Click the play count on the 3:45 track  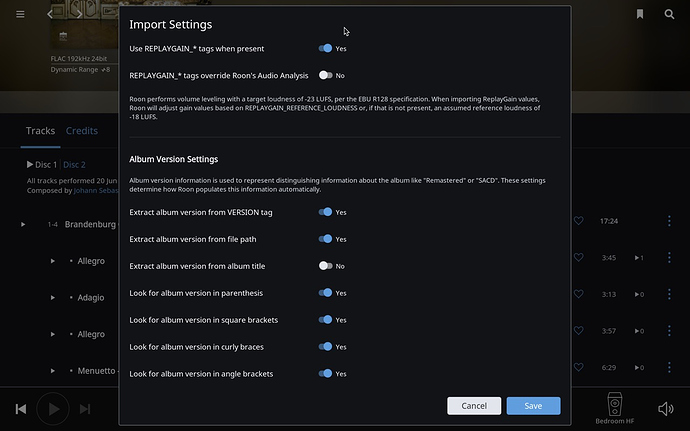639,258
